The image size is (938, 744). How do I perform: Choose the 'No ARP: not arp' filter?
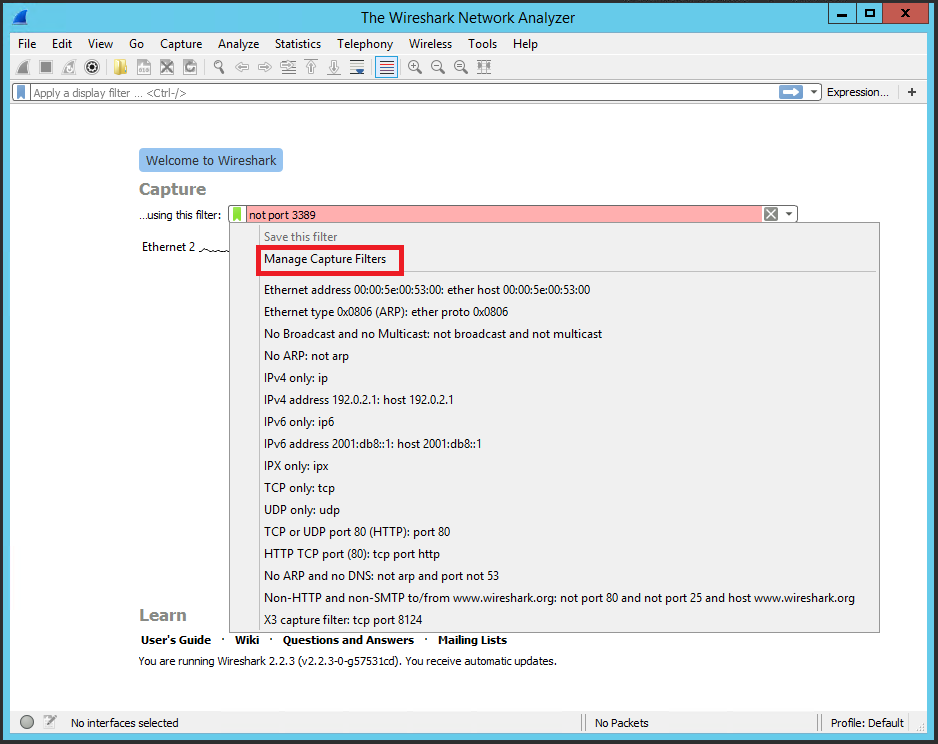(306, 356)
